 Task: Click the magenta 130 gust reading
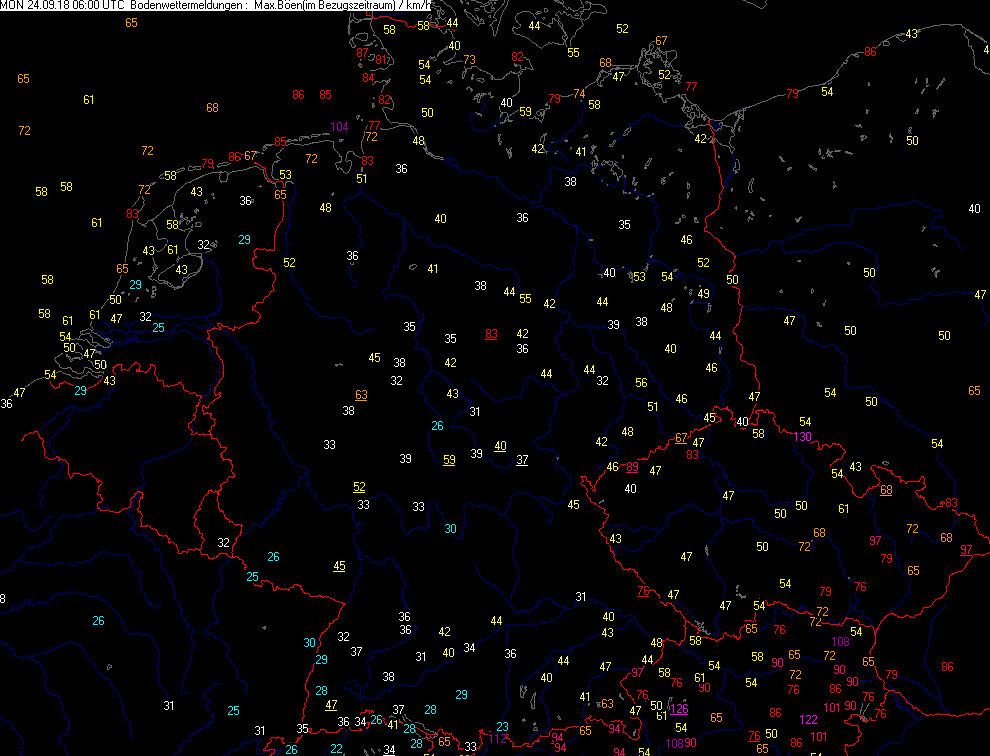[x=802, y=437]
